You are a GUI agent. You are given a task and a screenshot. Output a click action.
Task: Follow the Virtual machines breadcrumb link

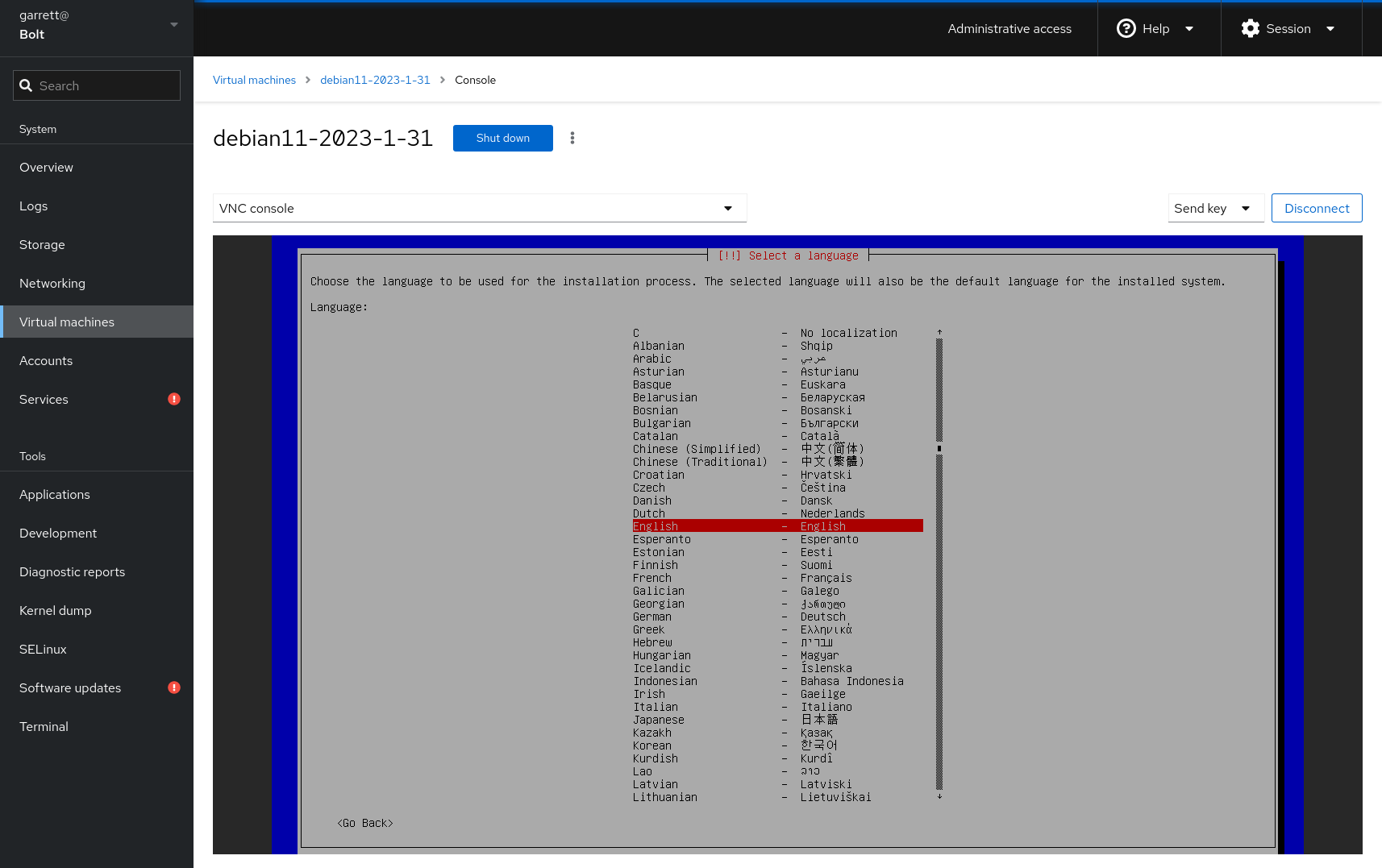tap(254, 80)
